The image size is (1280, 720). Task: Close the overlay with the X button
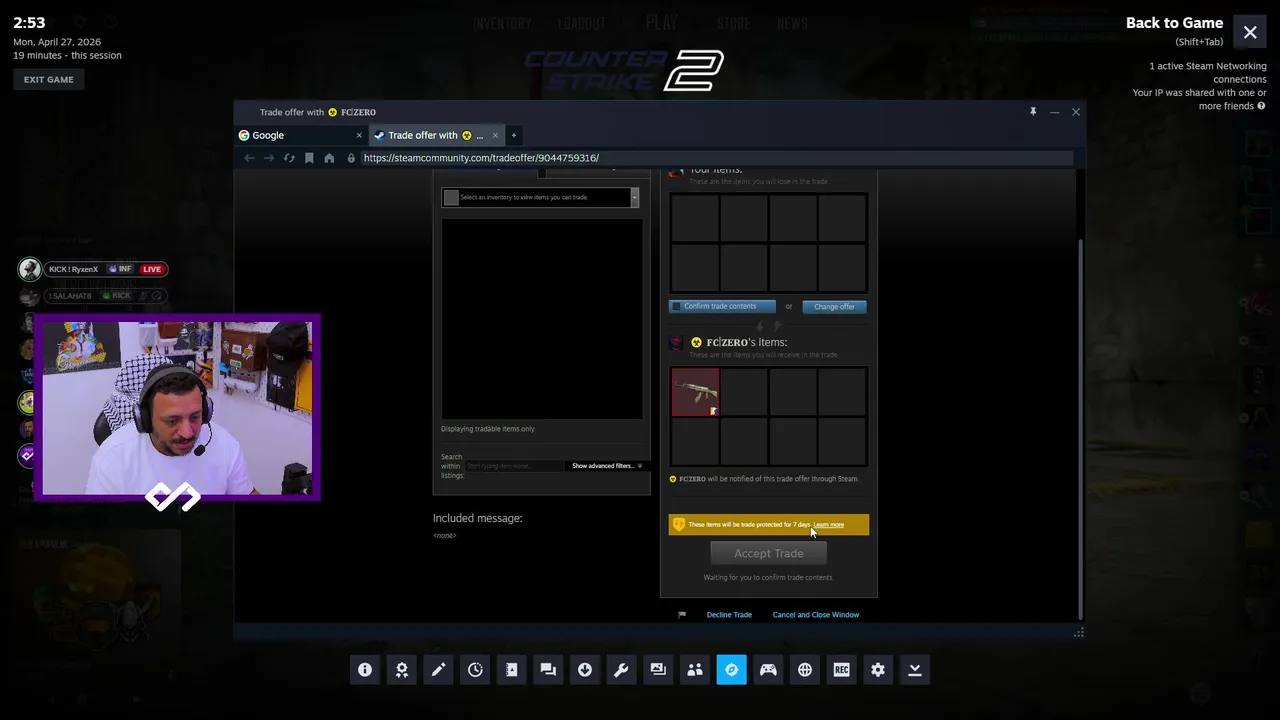click(1250, 32)
